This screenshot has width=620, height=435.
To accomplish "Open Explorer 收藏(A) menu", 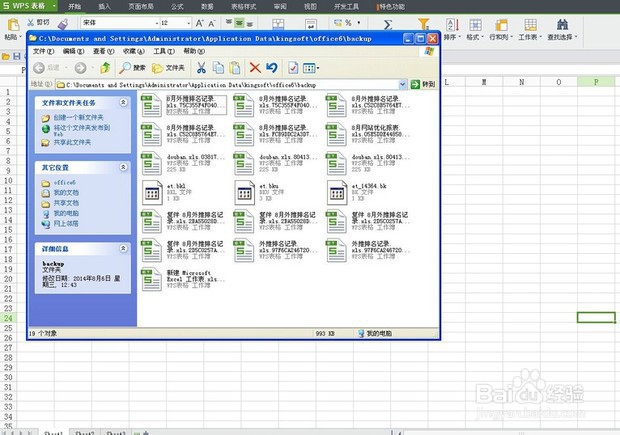I will coord(134,51).
